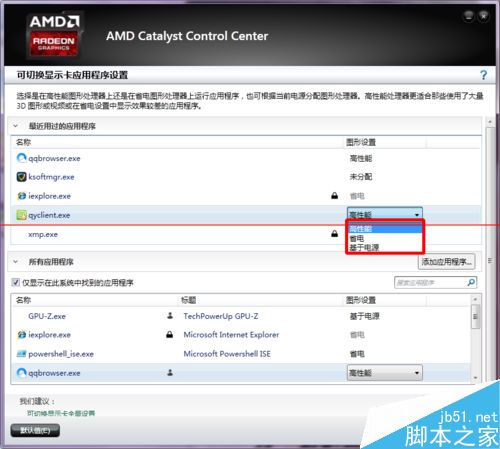Click the powershell_ise.exe icon
This screenshot has height=449, width=500.
coord(22,353)
